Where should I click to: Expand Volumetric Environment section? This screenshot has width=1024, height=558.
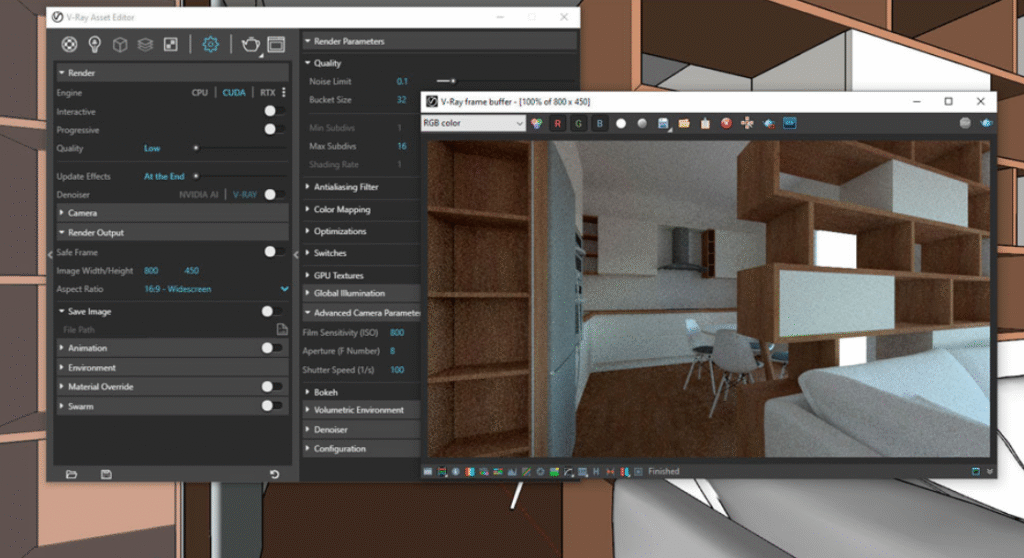click(x=362, y=410)
